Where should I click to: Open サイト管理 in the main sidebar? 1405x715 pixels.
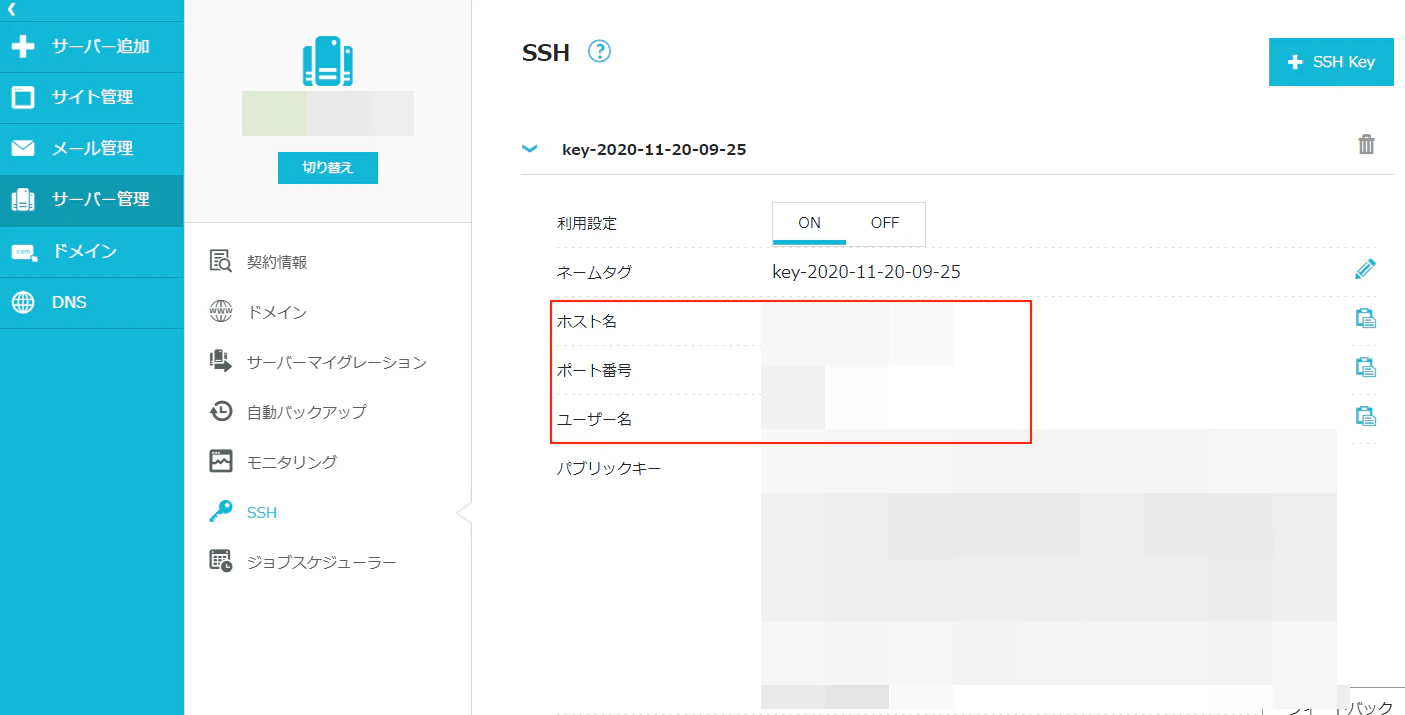coord(92,98)
